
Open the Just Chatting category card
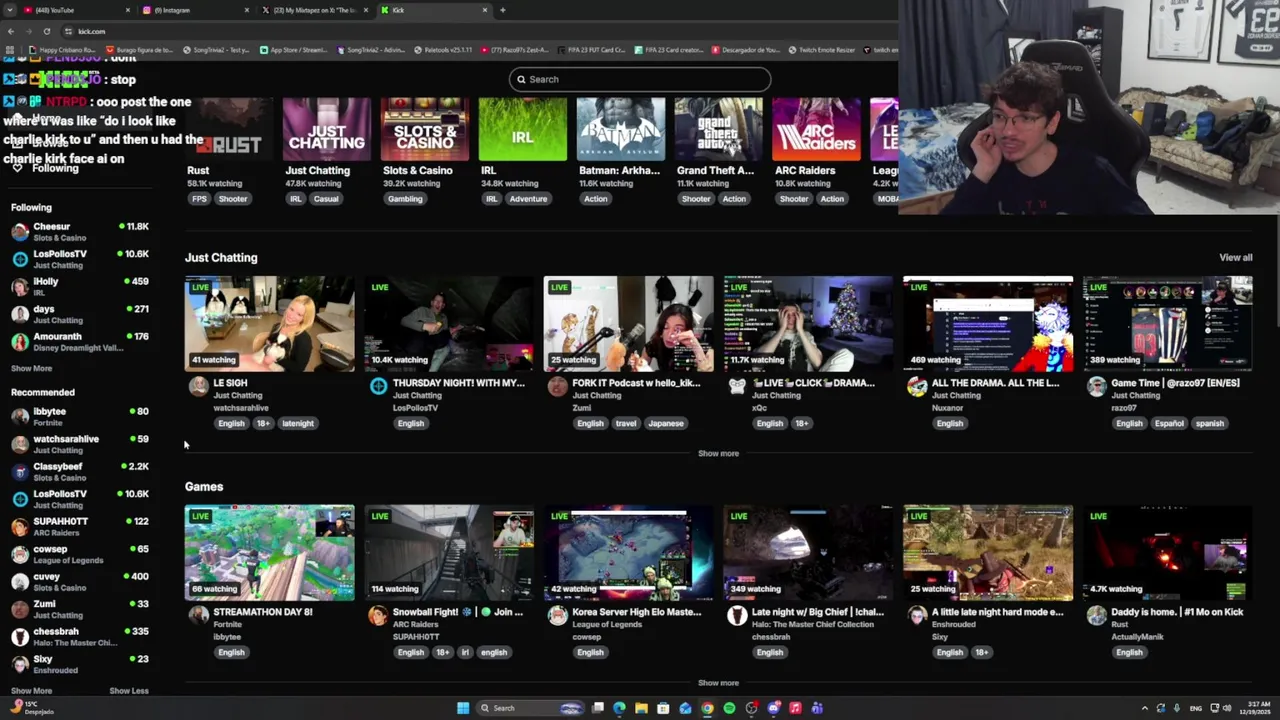click(x=326, y=130)
